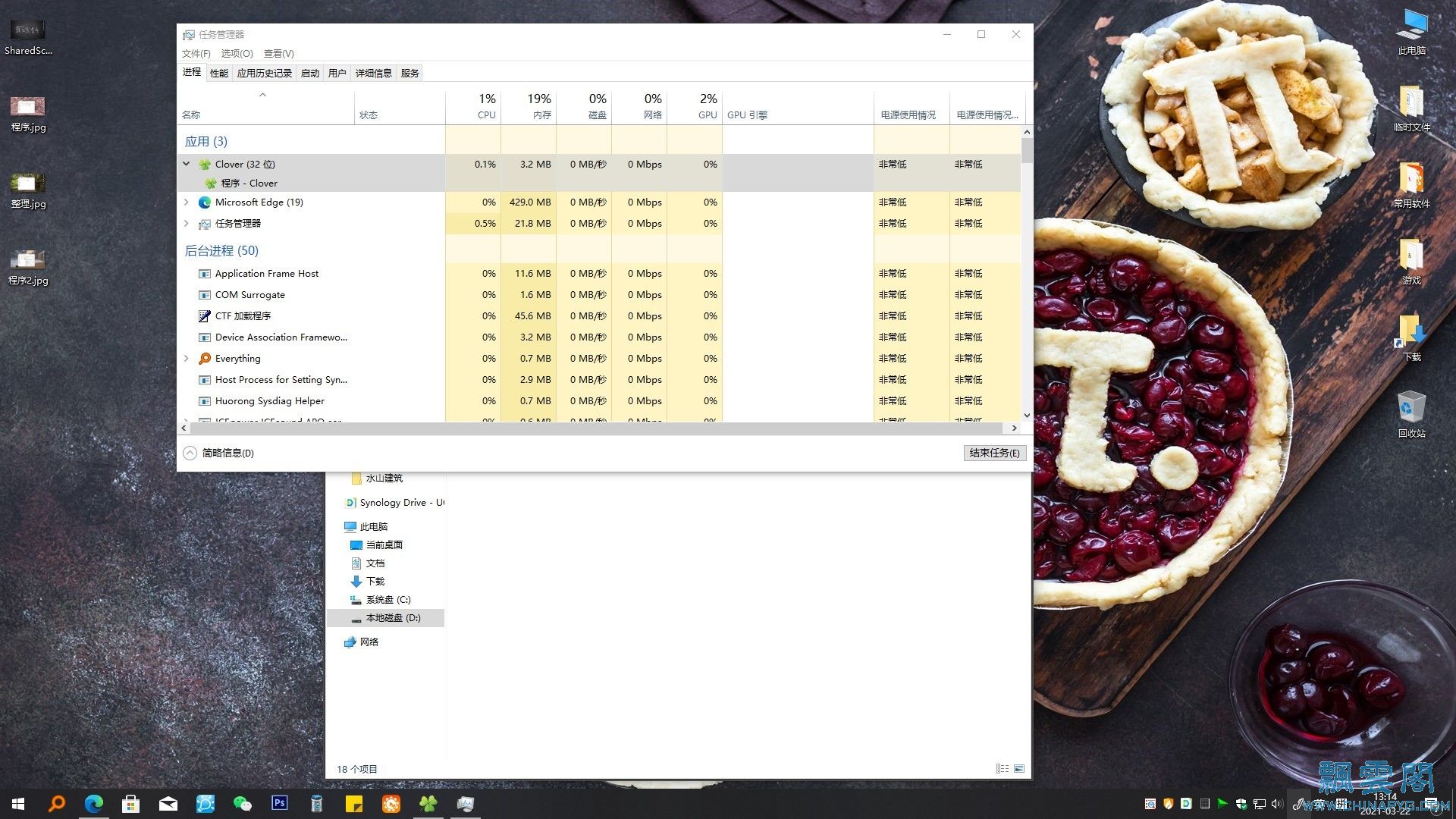This screenshot has height=819, width=1456.
Task: Click the 任务管理器 process row icon
Action: pyautogui.click(x=205, y=224)
